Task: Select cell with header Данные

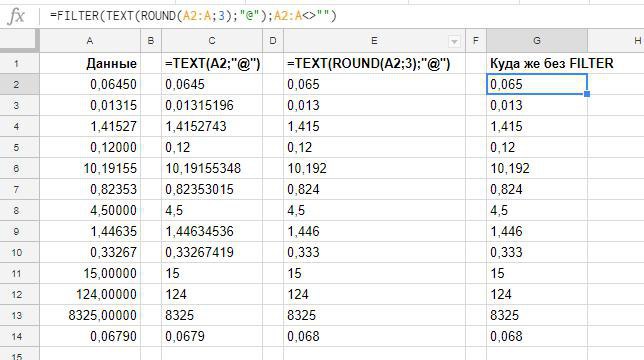Action: tap(90, 63)
